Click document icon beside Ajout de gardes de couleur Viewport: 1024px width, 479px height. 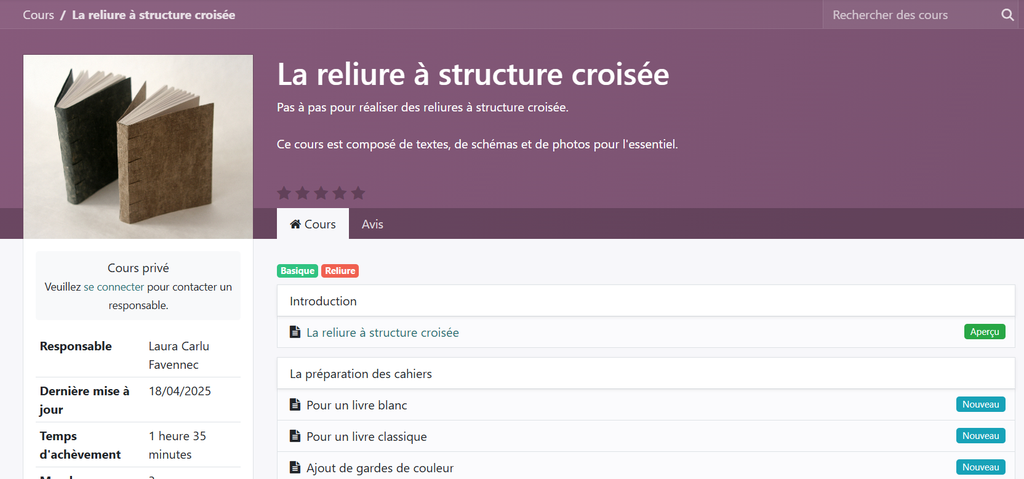click(x=295, y=467)
